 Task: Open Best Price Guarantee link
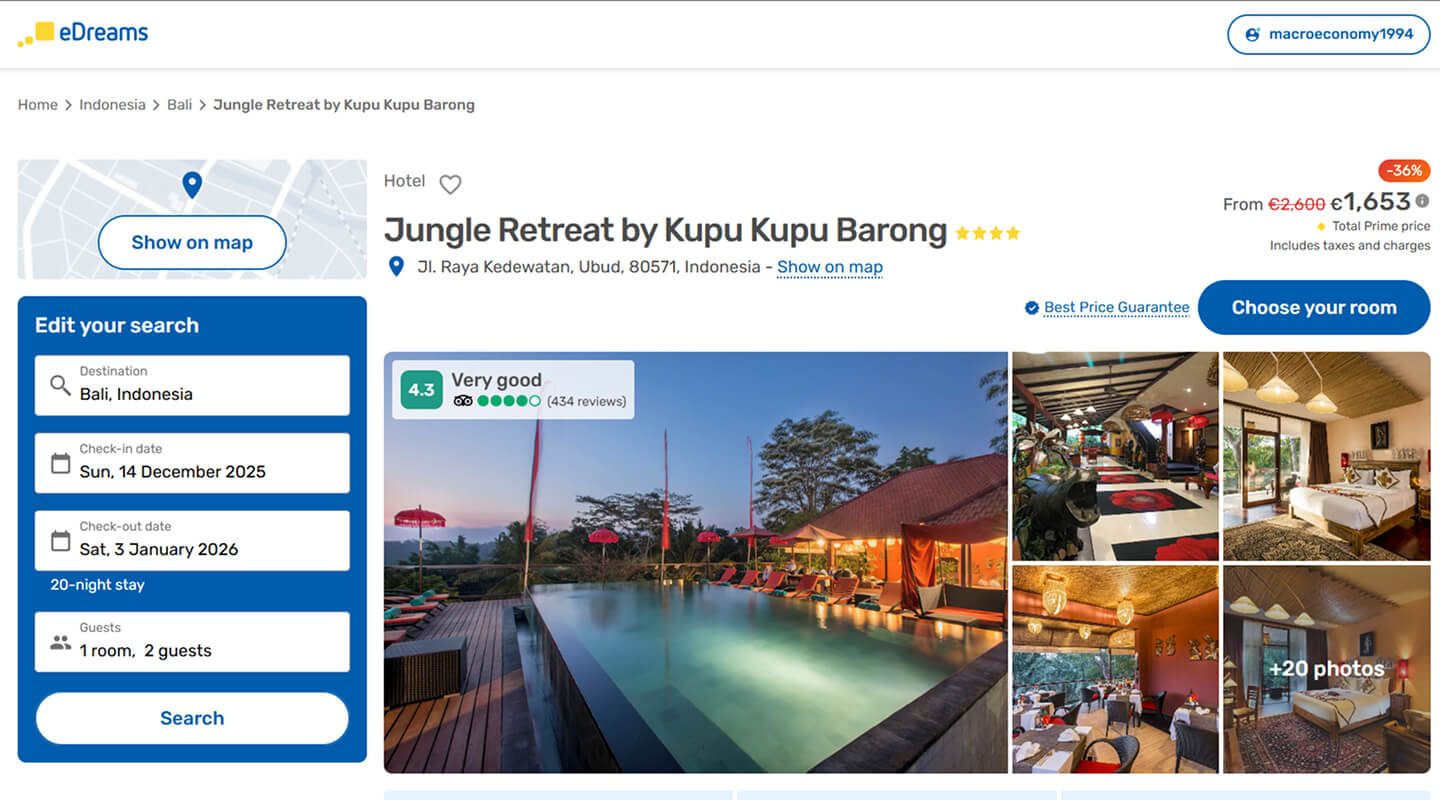(x=1117, y=308)
